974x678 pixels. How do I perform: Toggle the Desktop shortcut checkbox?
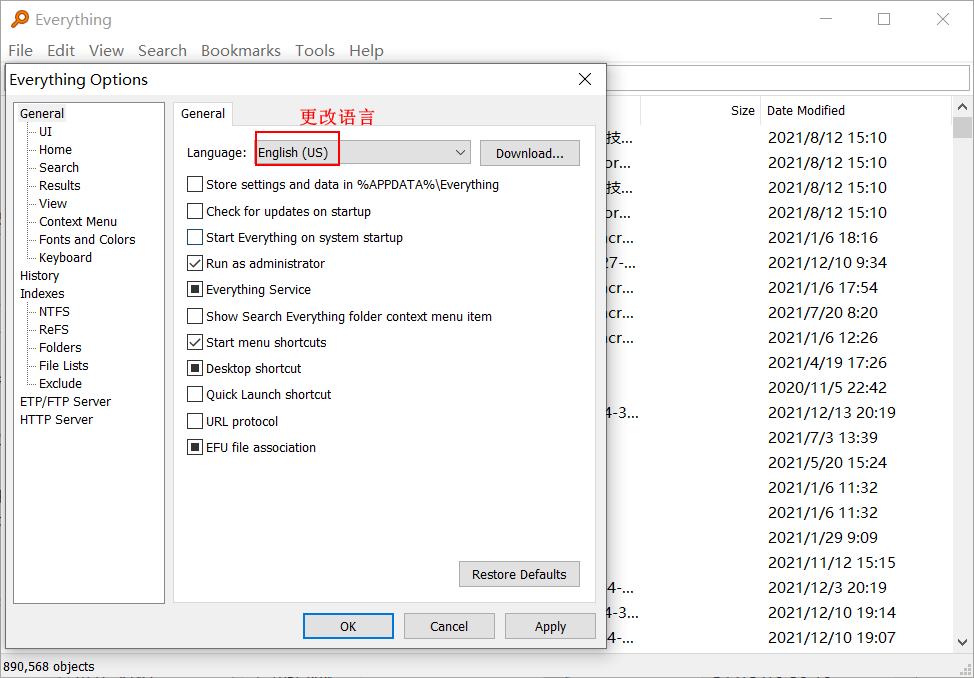click(195, 369)
